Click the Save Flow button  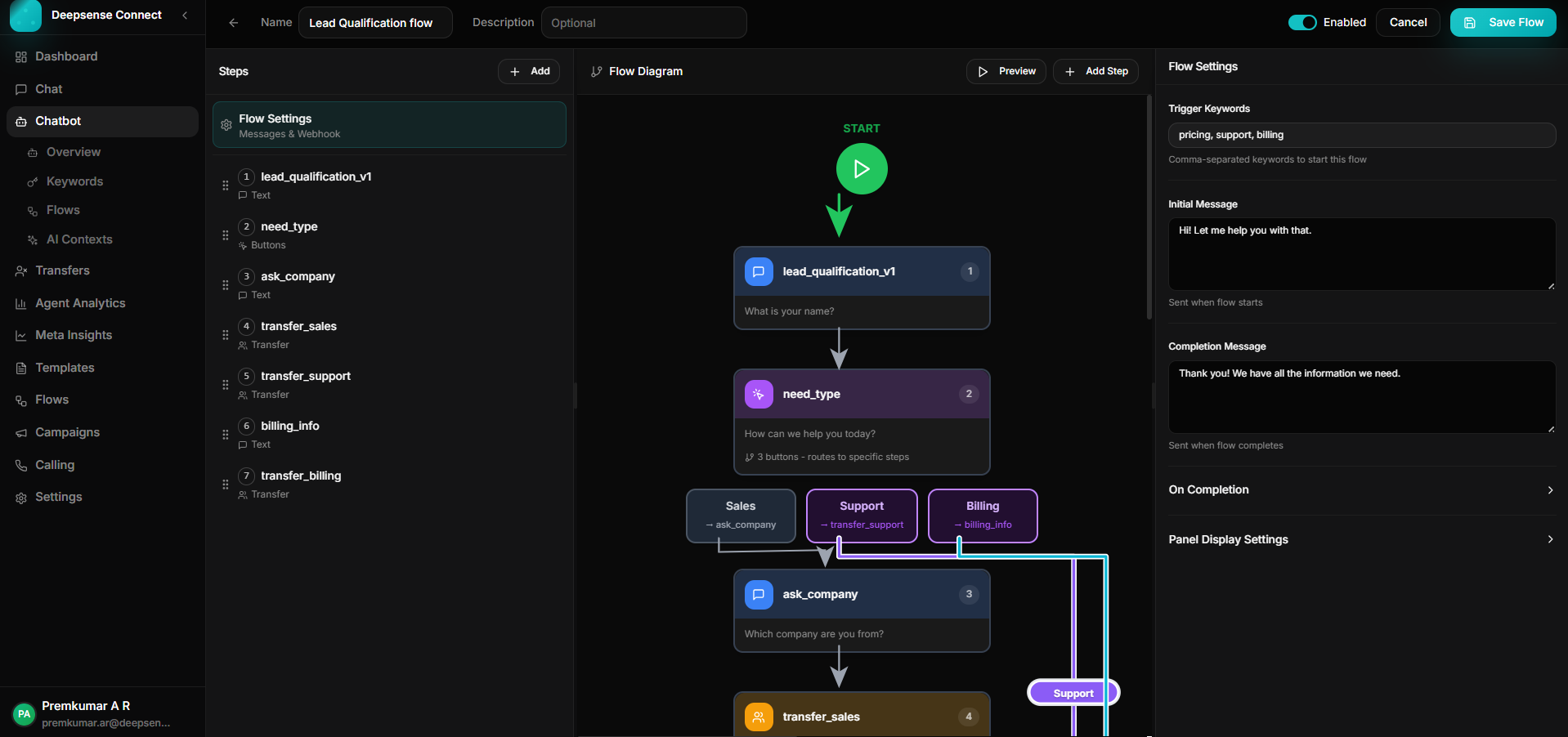(1502, 22)
